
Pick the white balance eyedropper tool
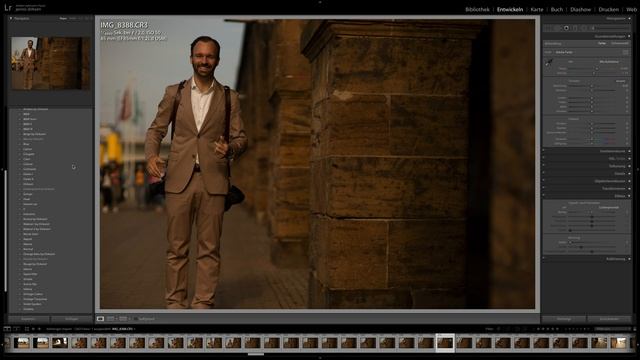click(x=549, y=62)
